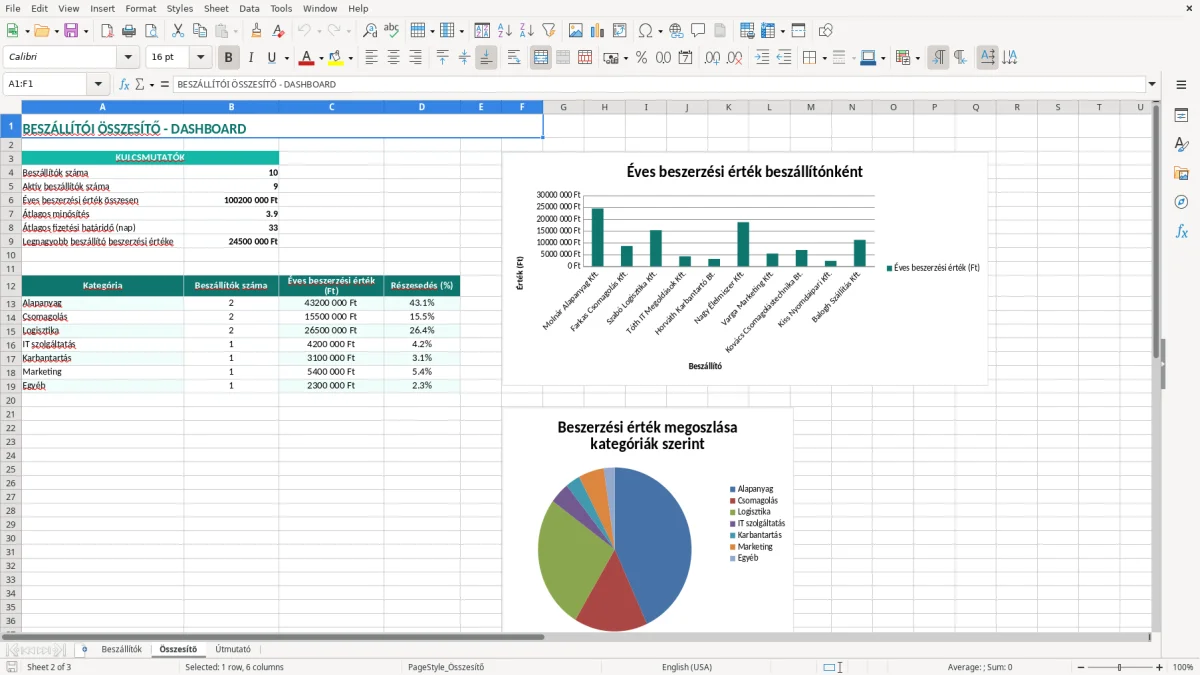Open the Format menu
Screen dimensions: 1200x675
[140, 8]
